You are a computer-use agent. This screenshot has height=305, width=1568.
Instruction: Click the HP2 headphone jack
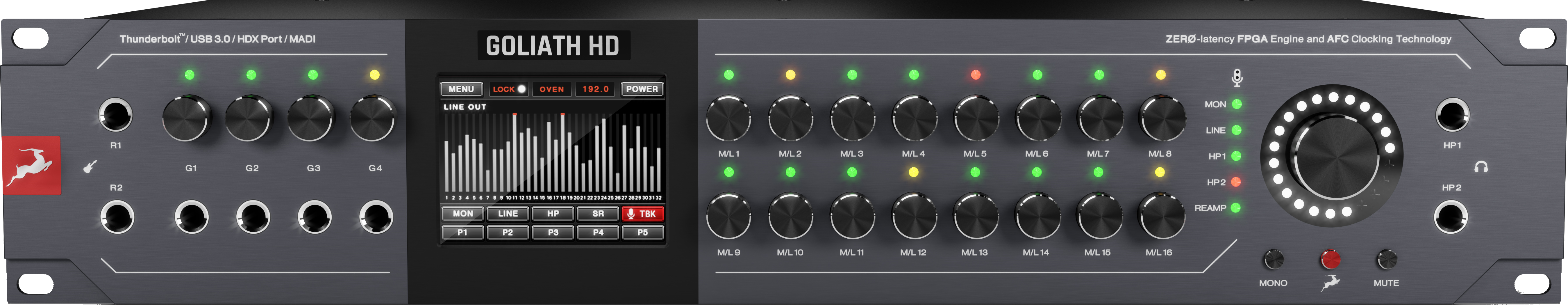[1451, 217]
